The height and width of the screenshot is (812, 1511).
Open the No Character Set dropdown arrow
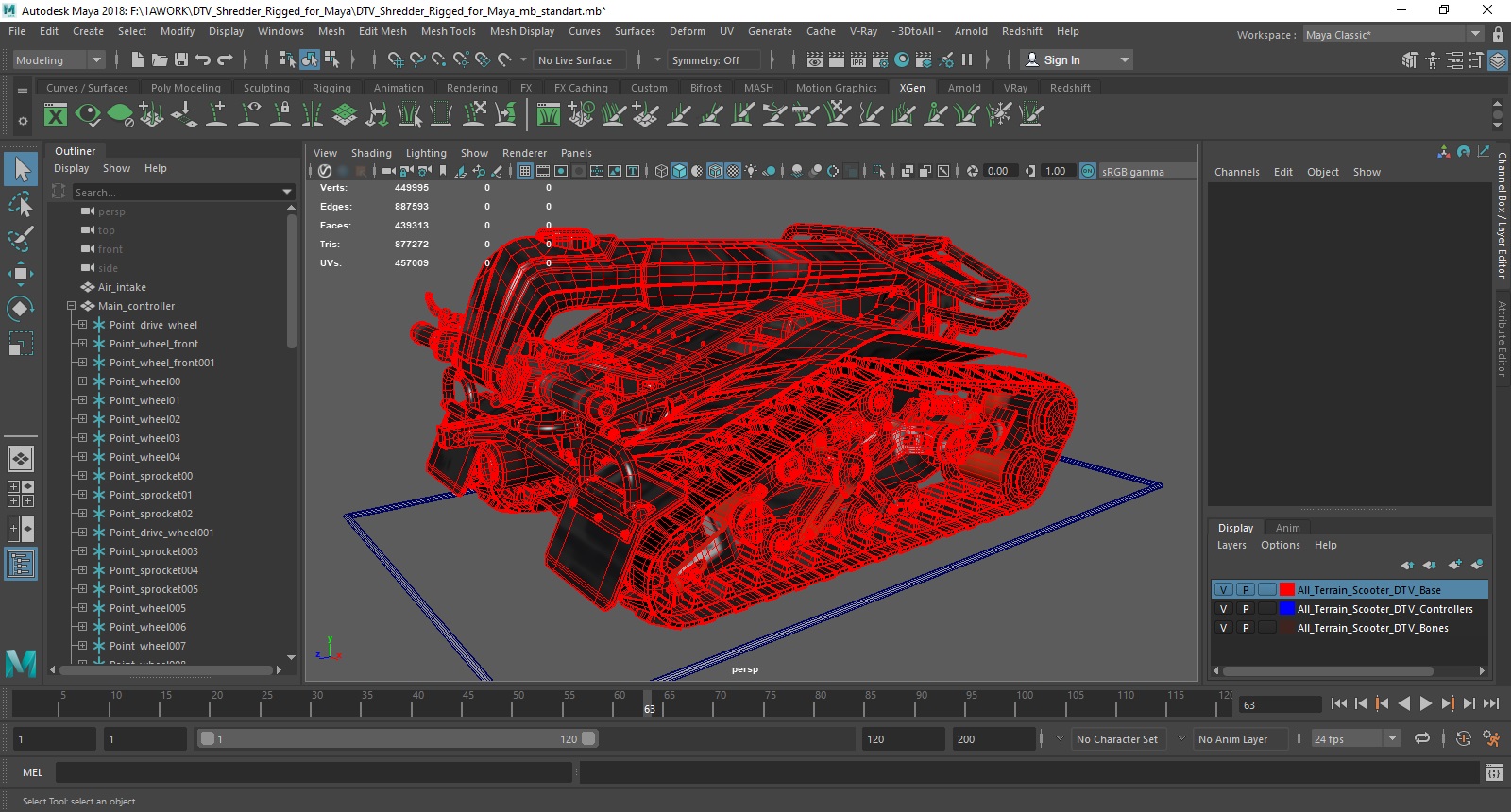pos(1061,738)
